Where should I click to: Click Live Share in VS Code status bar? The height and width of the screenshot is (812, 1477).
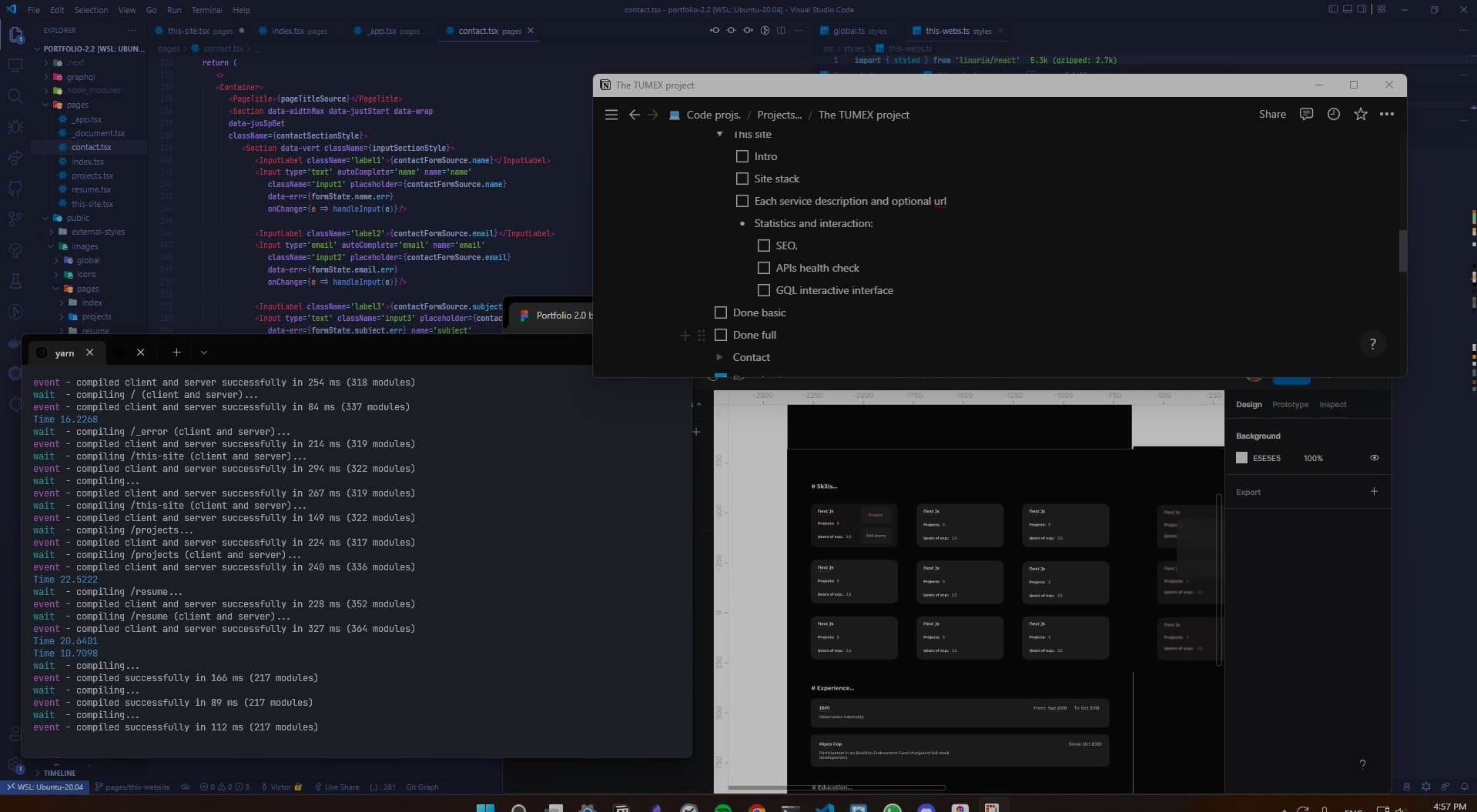click(337, 787)
